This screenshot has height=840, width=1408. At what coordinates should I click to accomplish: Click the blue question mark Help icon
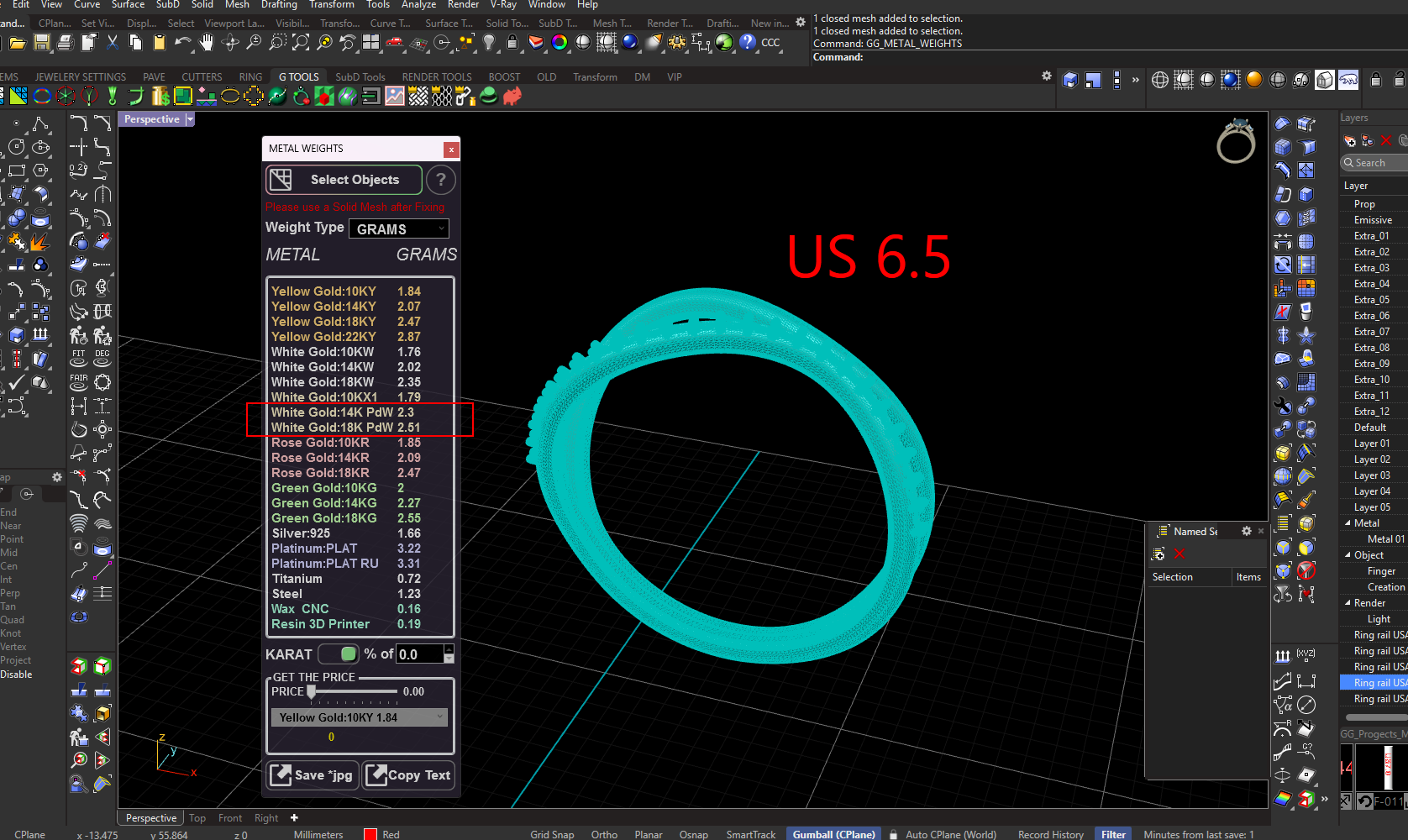coord(747,42)
